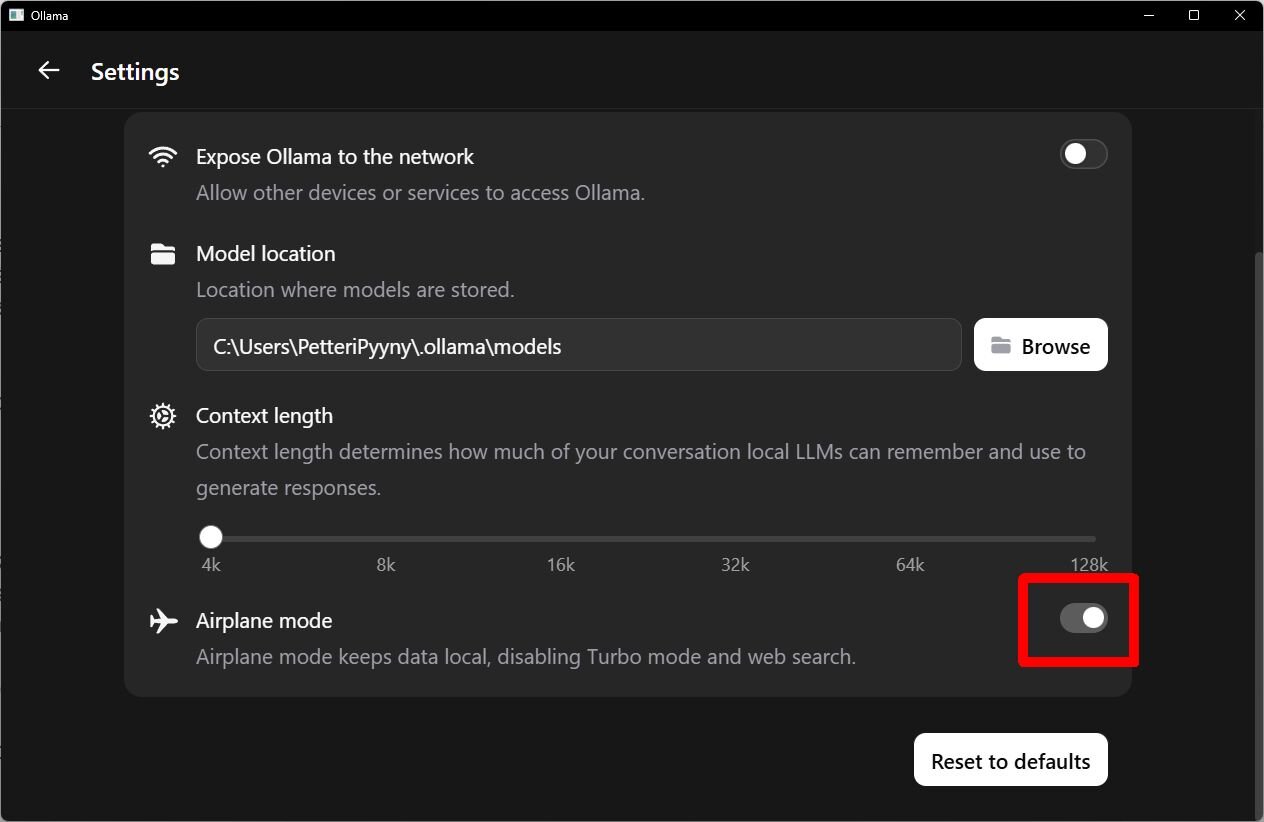
Task: Click the Ollama app icon in title bar
Action: click(16, 16)
